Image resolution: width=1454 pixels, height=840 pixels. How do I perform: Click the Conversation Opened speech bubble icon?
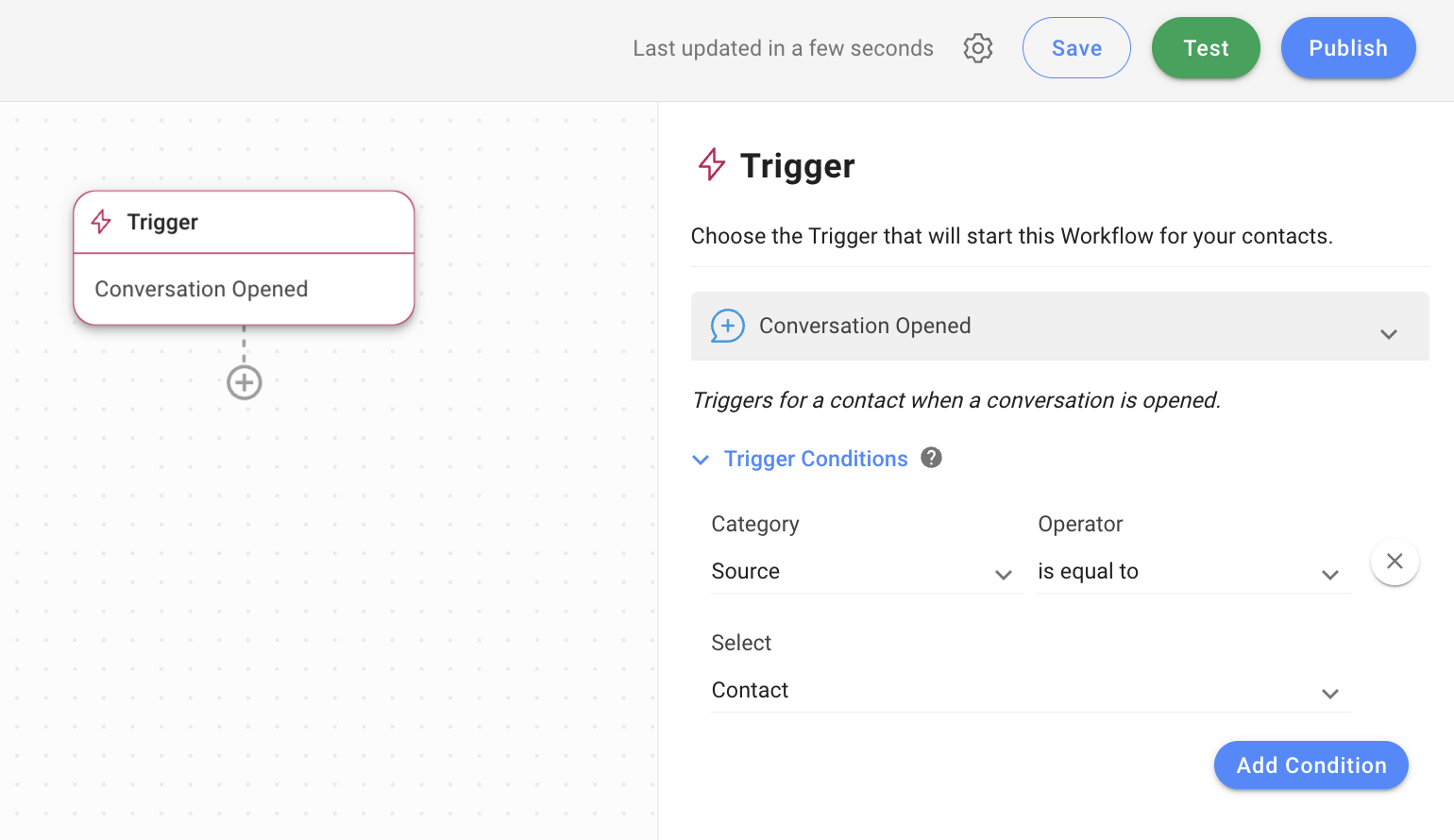727,326
